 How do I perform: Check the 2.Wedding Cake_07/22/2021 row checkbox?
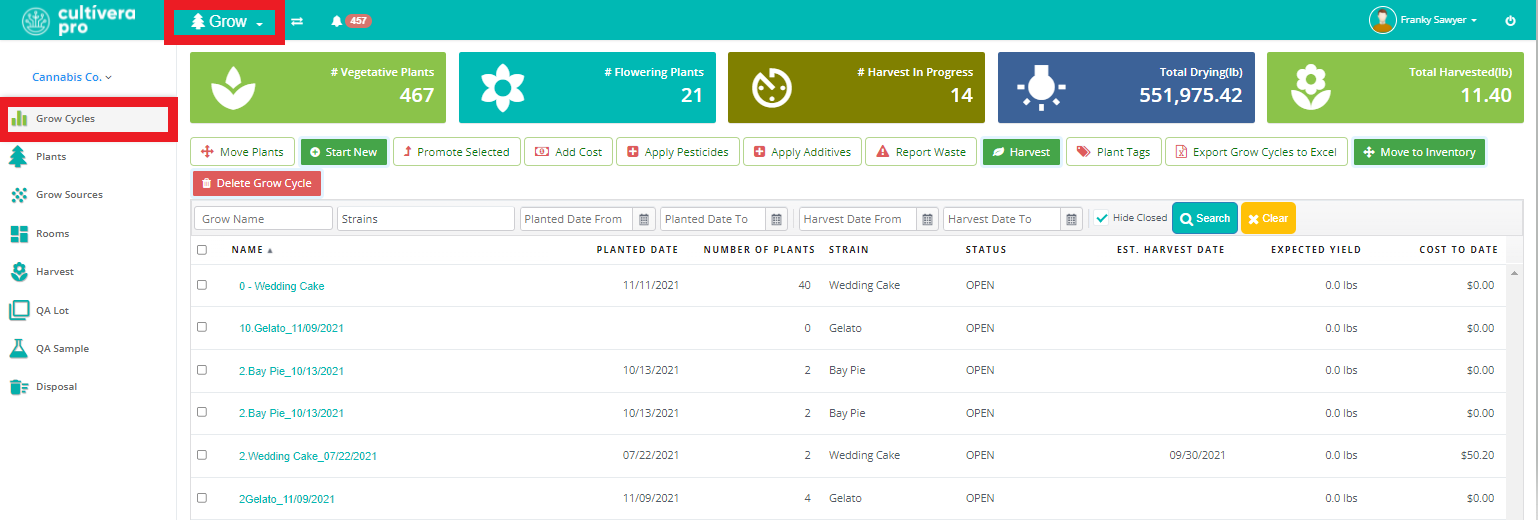click(202, 455)
